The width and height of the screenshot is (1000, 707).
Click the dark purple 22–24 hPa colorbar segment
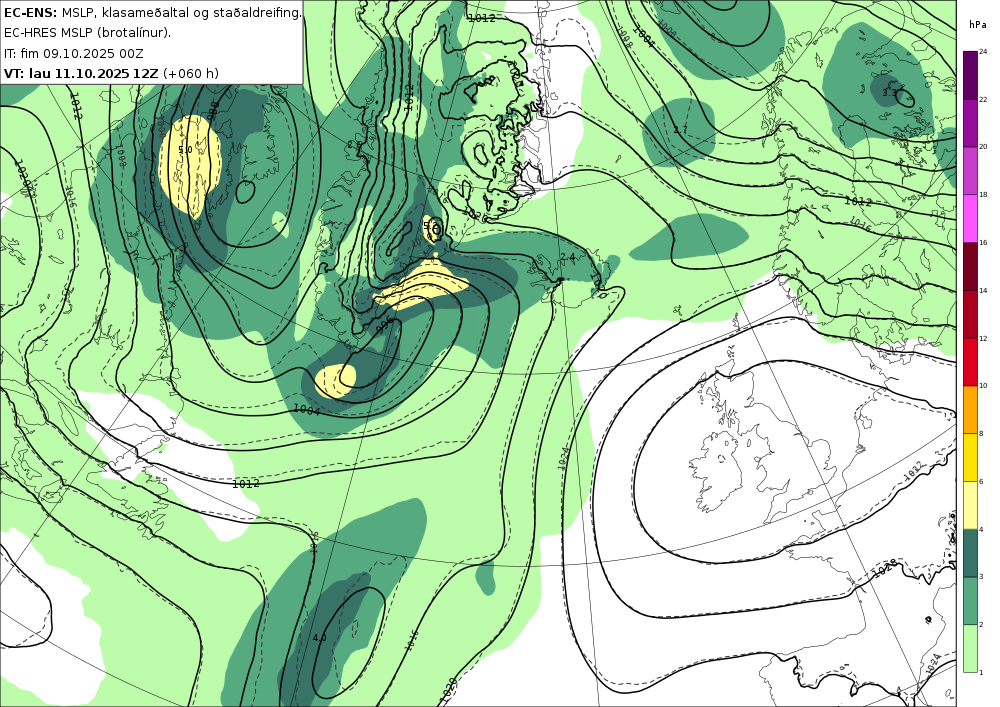(970, 75)
